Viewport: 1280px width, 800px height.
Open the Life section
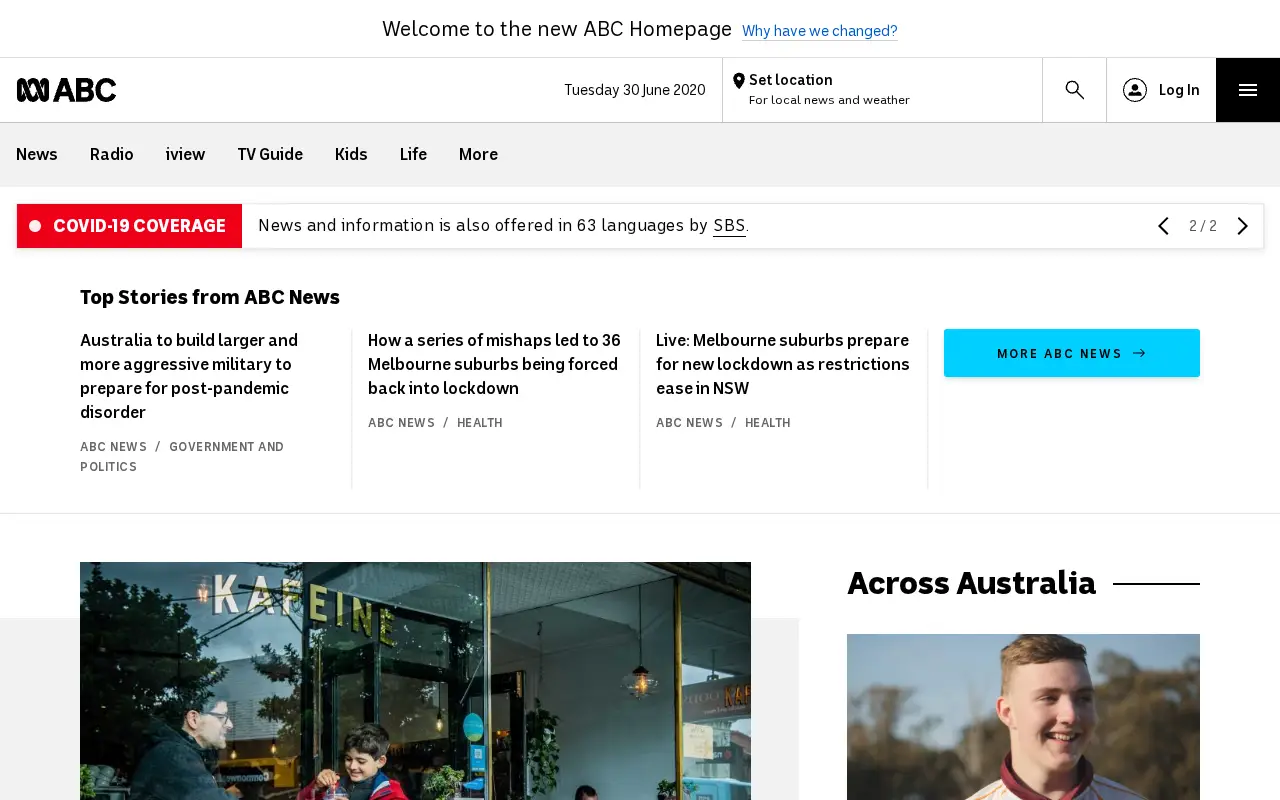click(413, 154)
